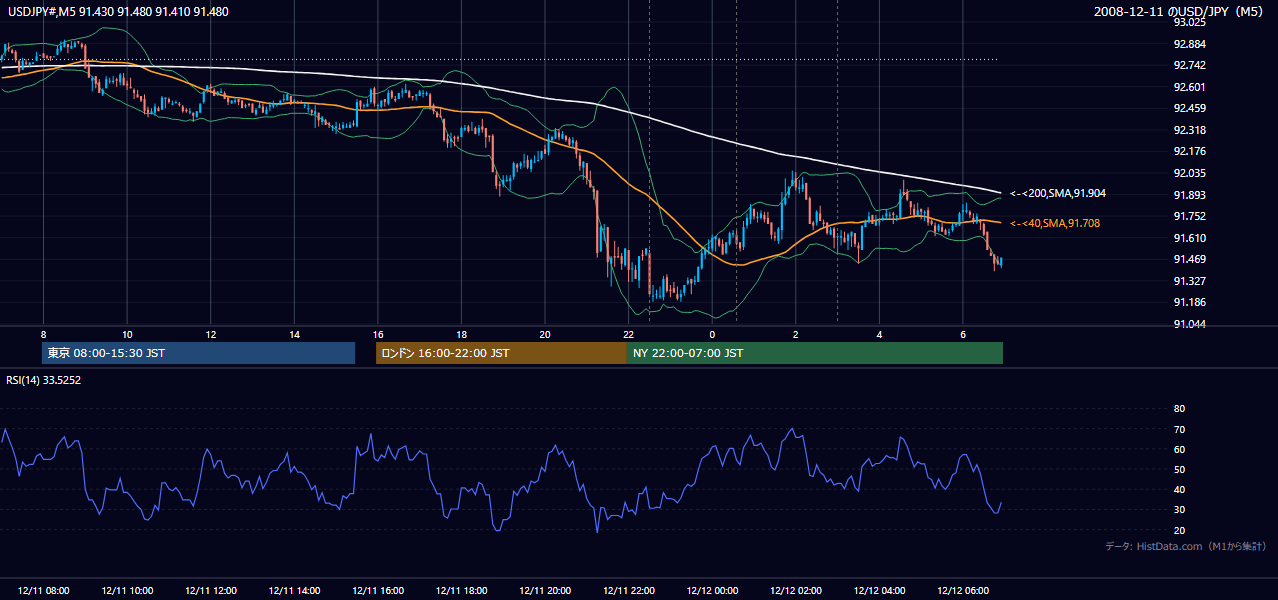This screenshot has height=600, width=1278.
Task: Click hour tick 18 below the price chart
Action: [461, 333]
